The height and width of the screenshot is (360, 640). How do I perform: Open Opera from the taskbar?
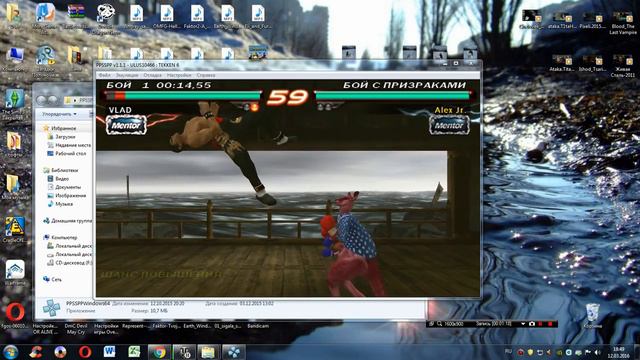click(x=85, y=352)
